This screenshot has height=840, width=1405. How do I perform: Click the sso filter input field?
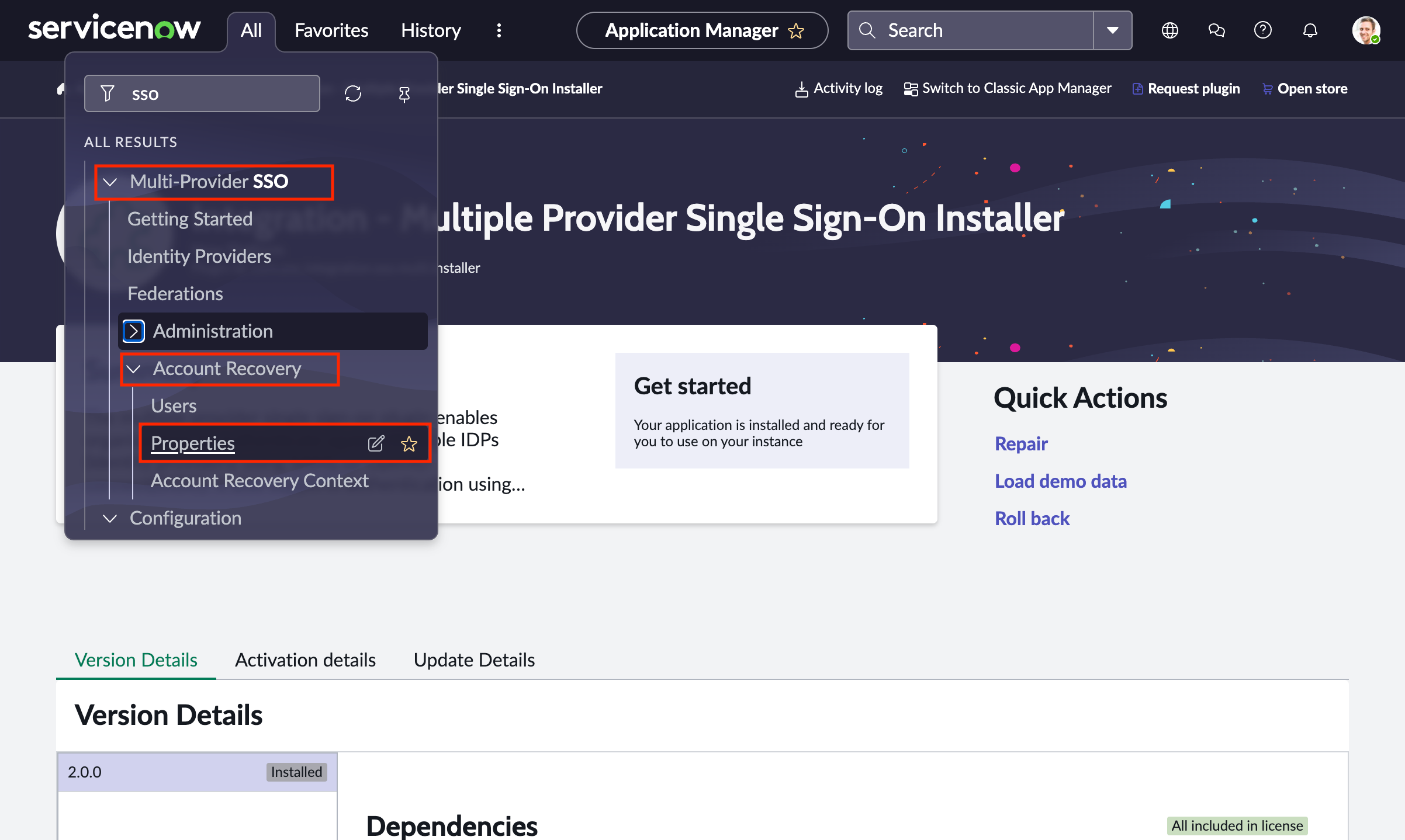[x=202, y=93]
